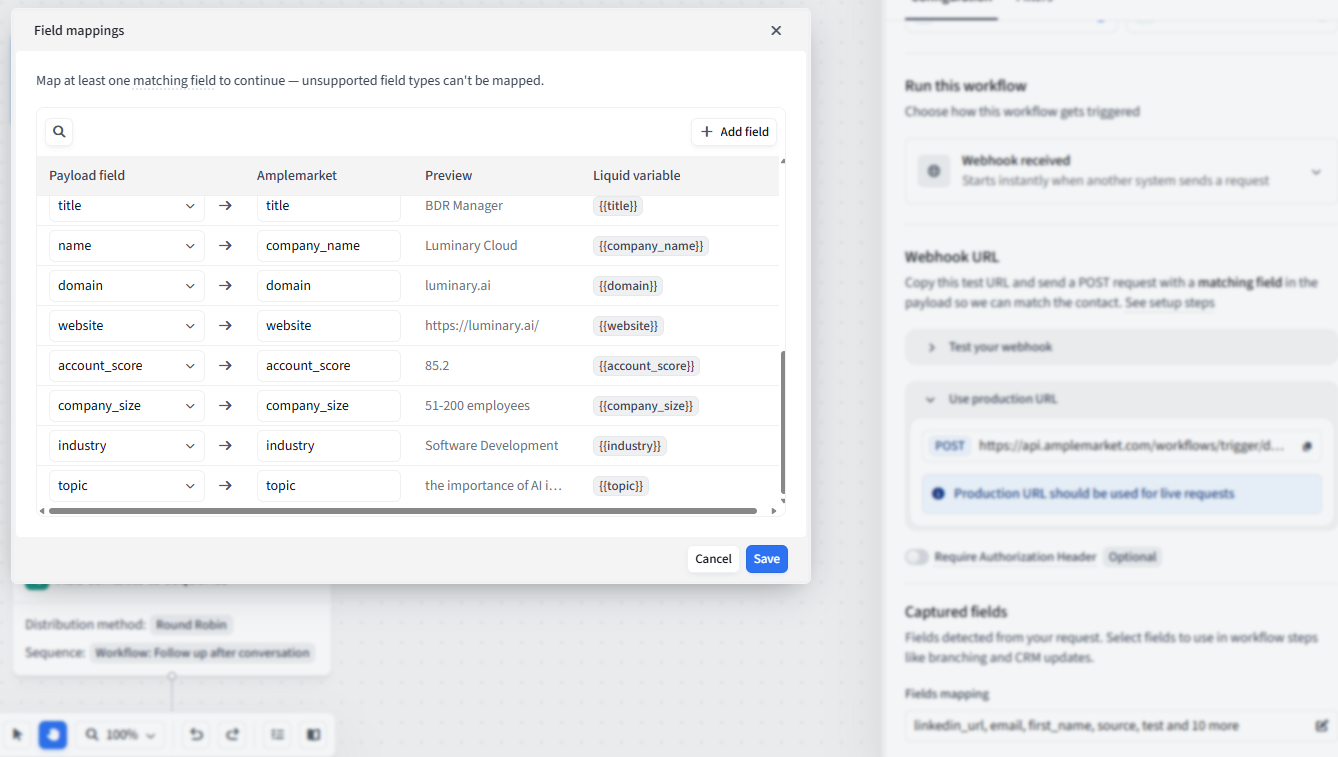Click the search icon in Field mappings
The image size is (1338, 757).
[x=59, y=131]
